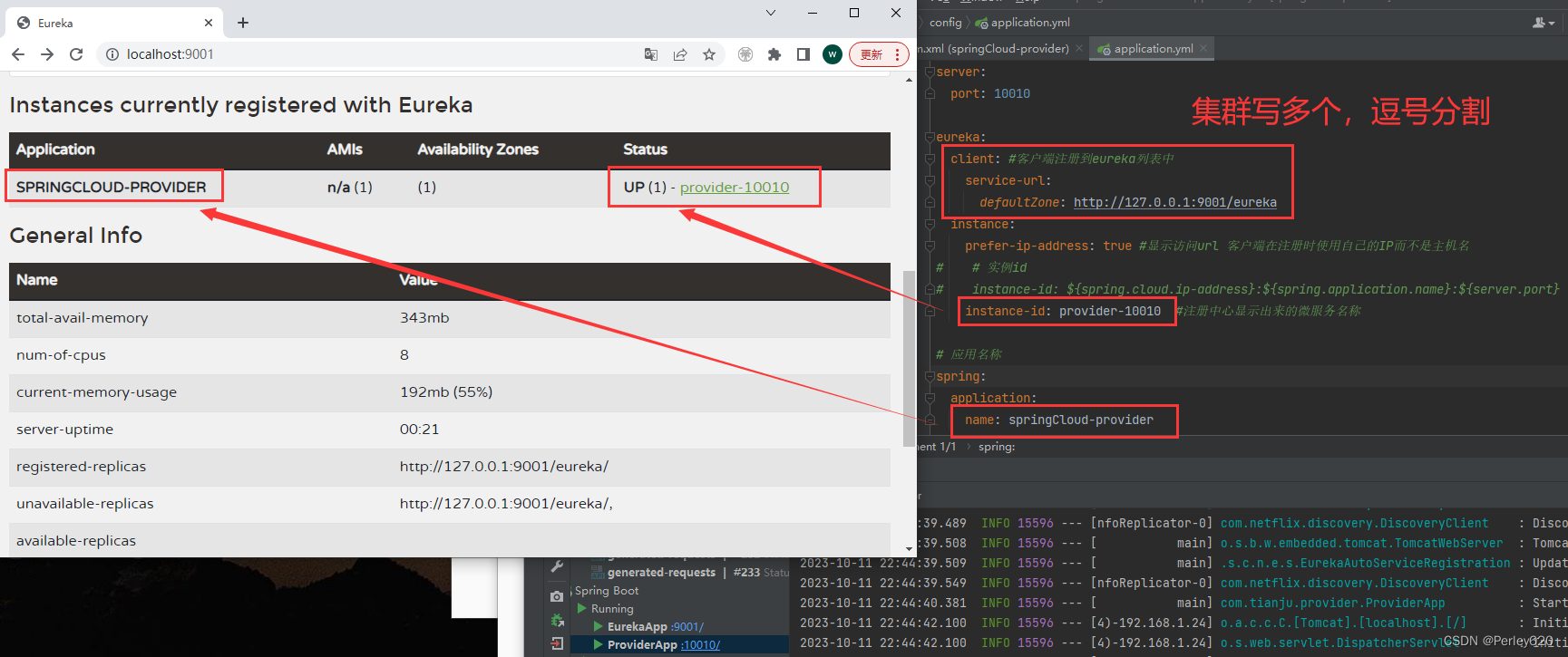Open the Chrome extensions puzzle icon
The image size is (1568, 657).
(774, 54)
